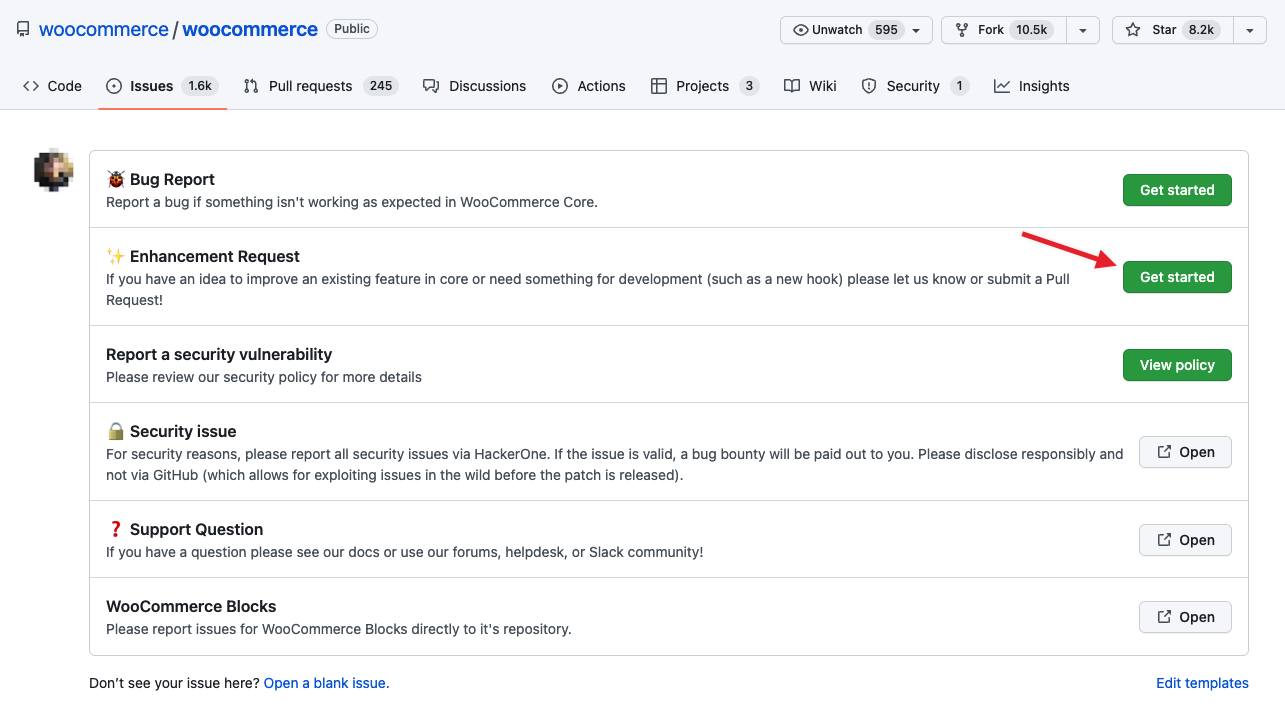Open the Star dropdown menu
Image resolution: width=1285 pixels, height=722 pixels.
point(1249,29)
